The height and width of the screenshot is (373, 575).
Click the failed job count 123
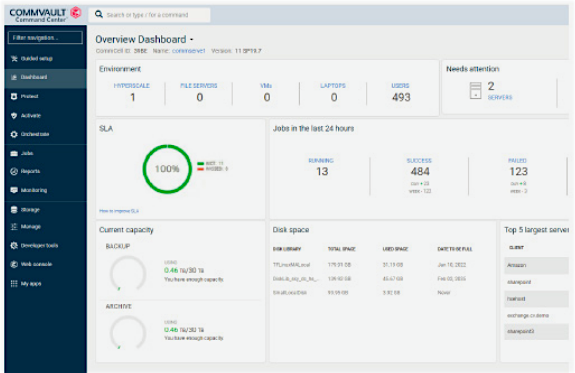518,171
